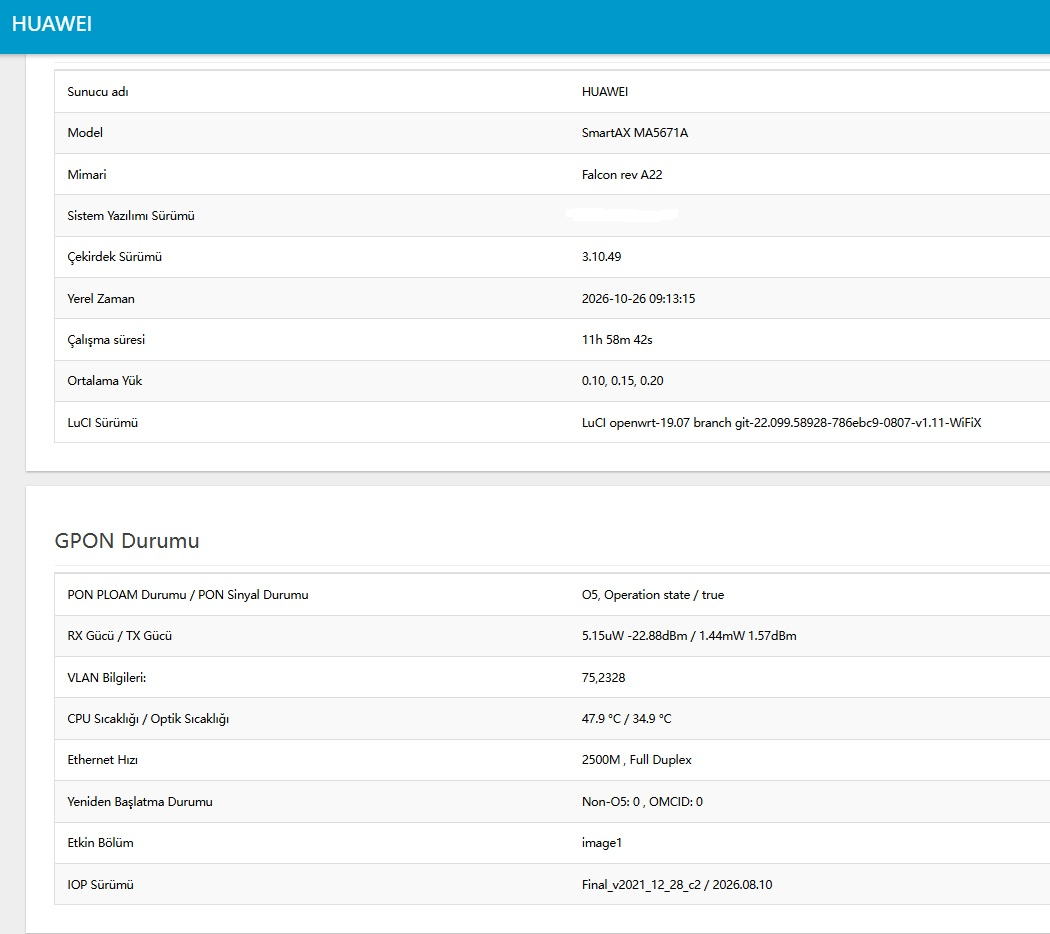Click the 'Etkin Bölüm' label

100,842
